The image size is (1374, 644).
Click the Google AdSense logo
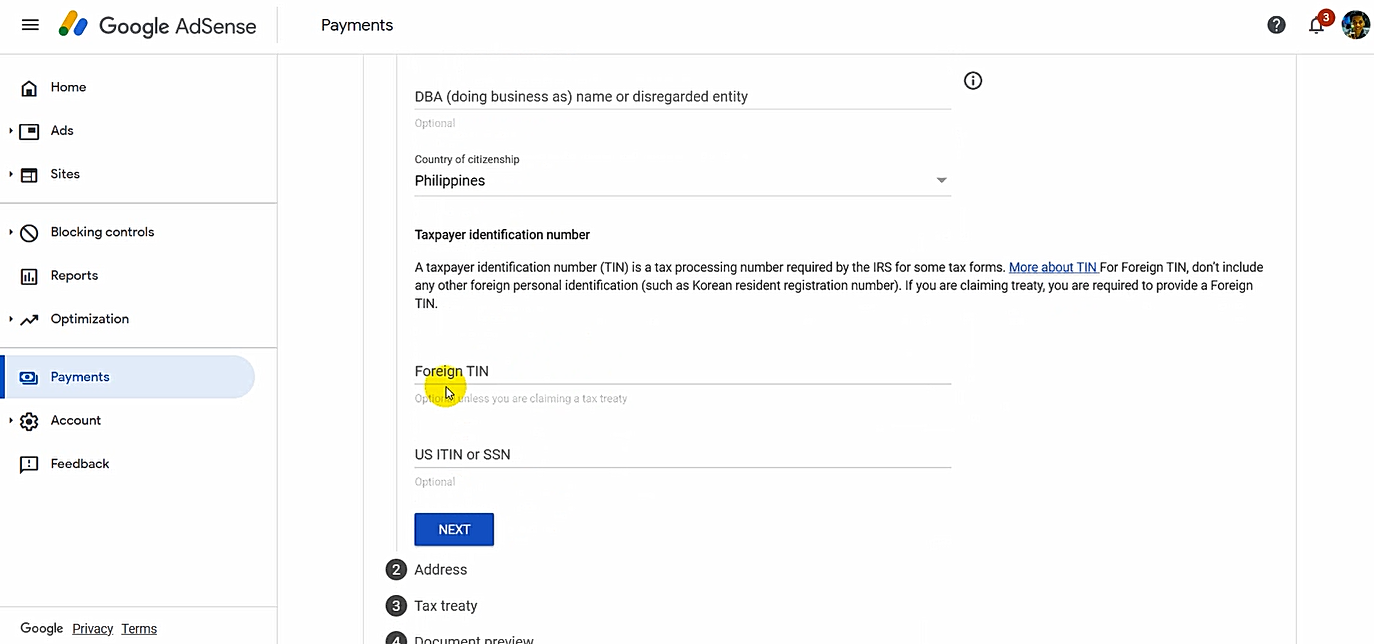pyautogui.click(x=158, y=26)
